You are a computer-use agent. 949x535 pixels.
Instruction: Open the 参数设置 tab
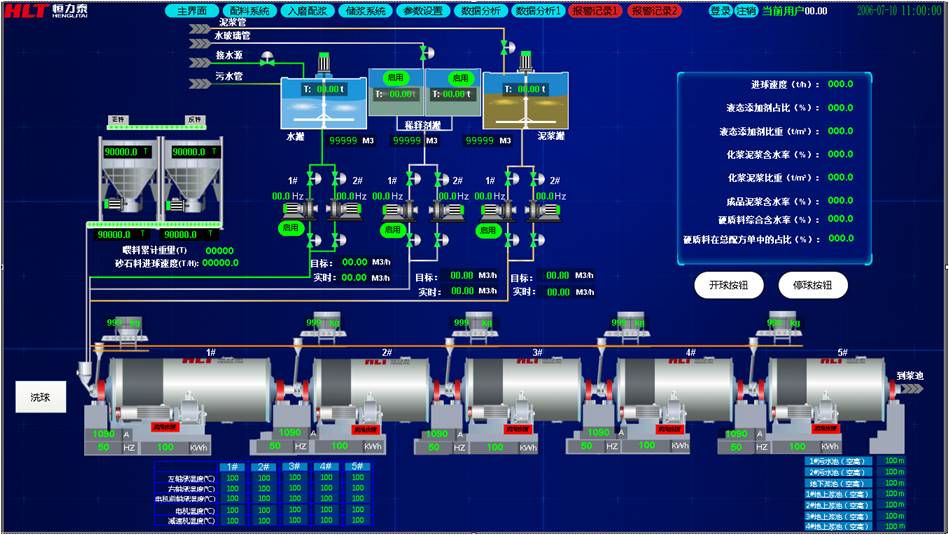[422, 11]
